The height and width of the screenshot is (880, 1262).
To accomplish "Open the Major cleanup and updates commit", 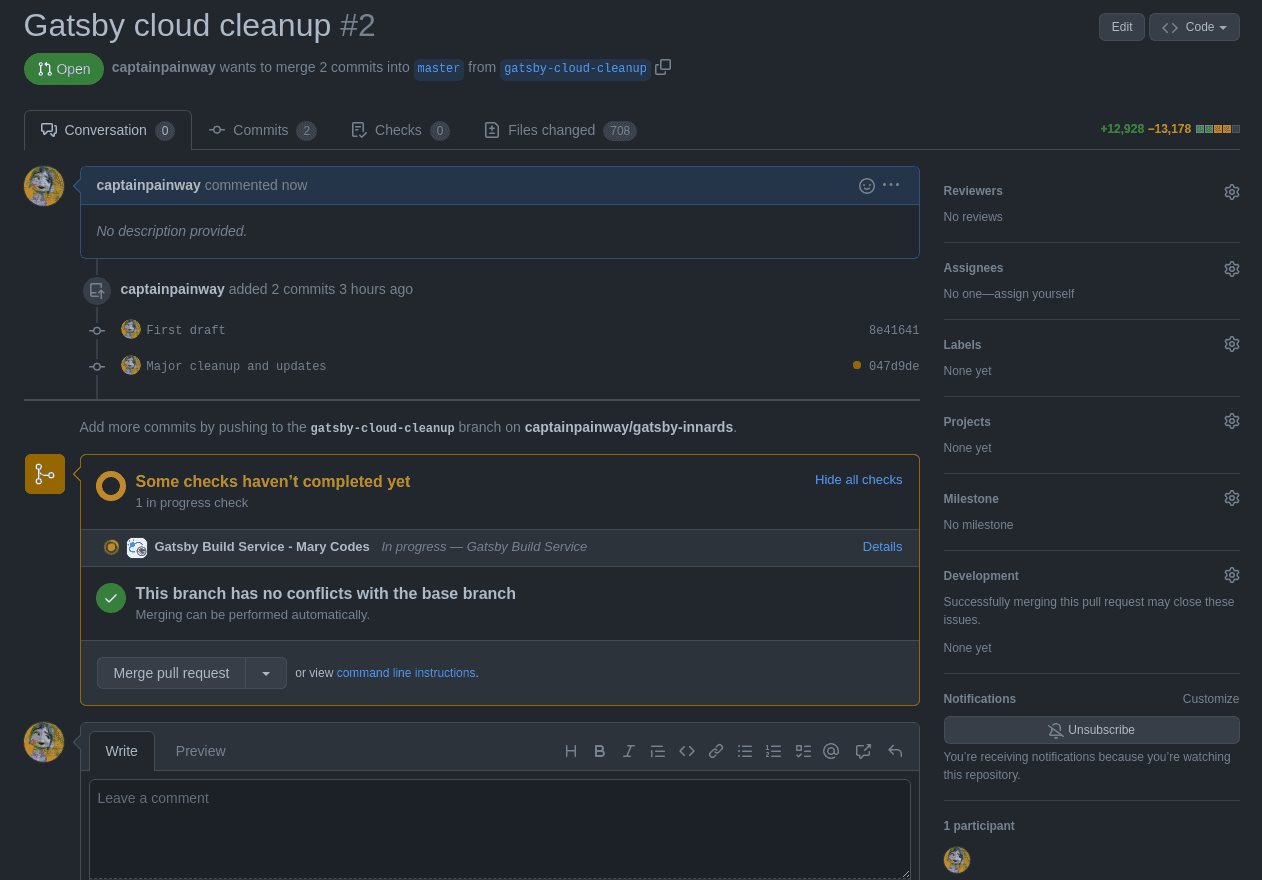I will [237, 366].
